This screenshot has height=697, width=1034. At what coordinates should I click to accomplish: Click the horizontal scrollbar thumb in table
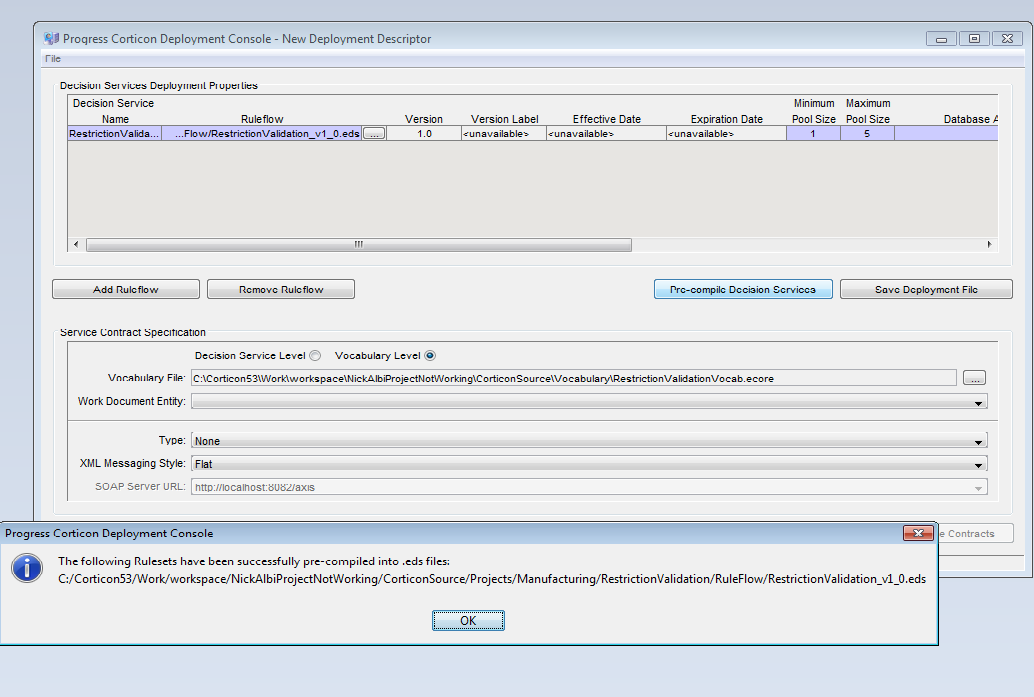click(x=359, y=245)
